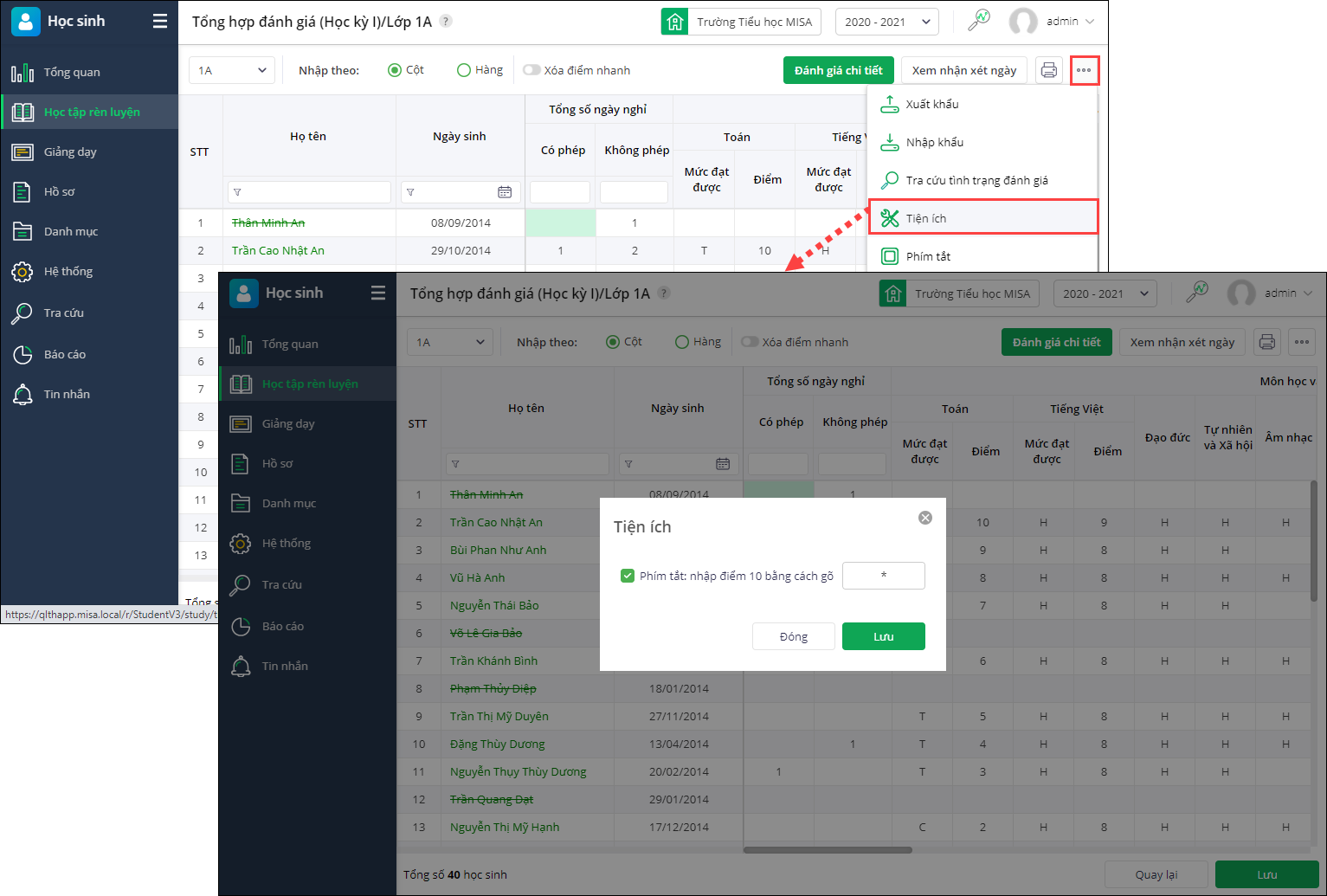Click Quay lại button at the bottom of the front window
The width and height of the screenshot is (1327, 896).
point(1156,874)
